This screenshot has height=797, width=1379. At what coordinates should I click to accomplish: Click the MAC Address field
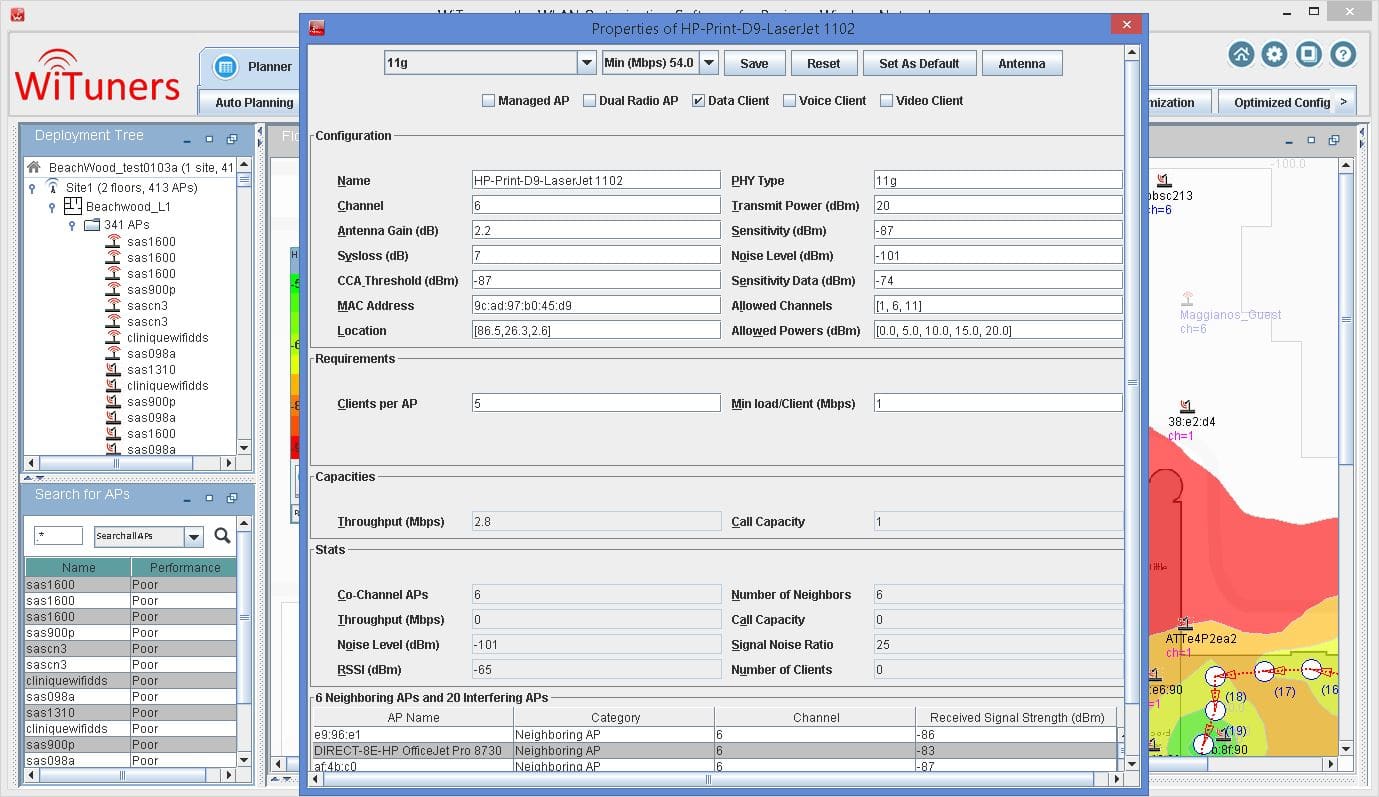pyautogui.click(x=596, y=305)
